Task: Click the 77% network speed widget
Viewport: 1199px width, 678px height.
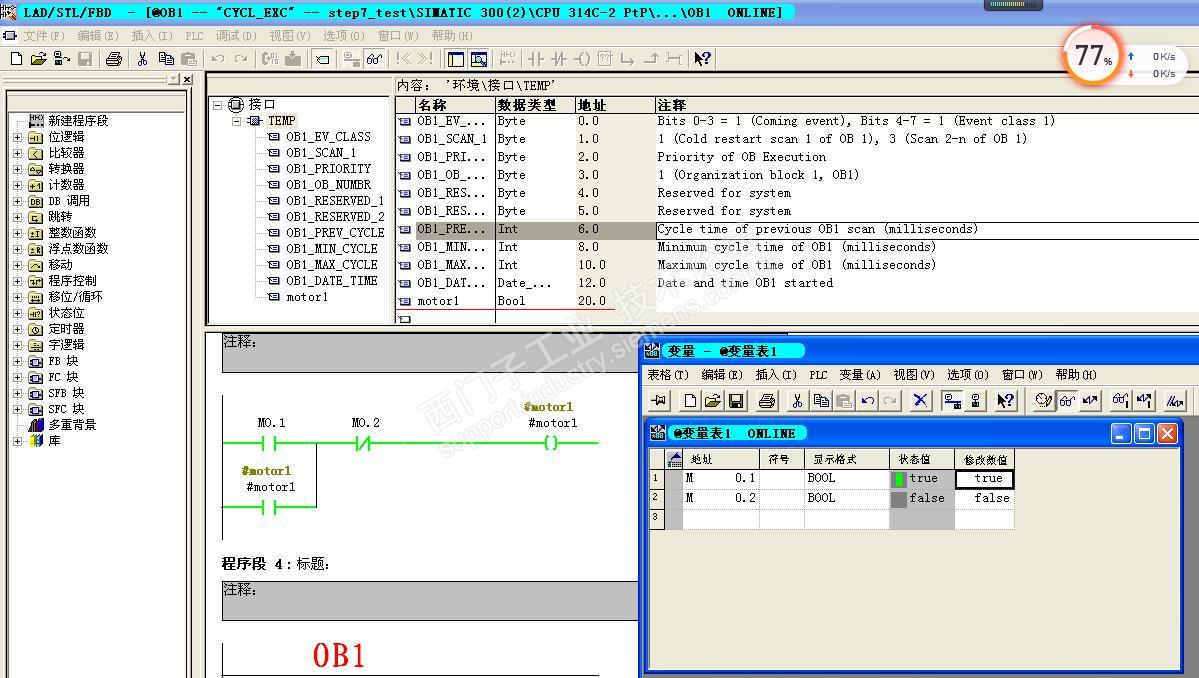Action: (1091, 55)
